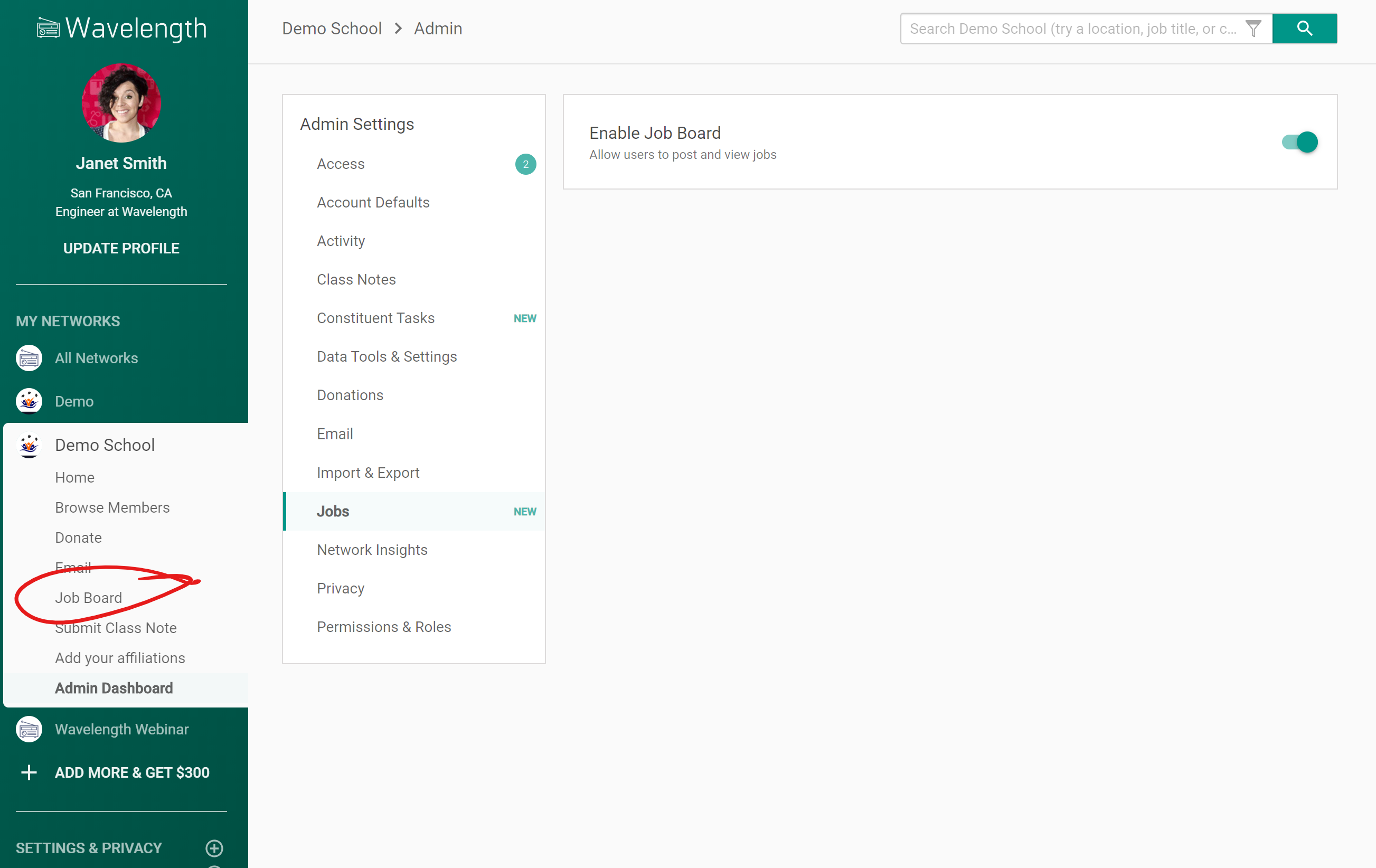Click the Demo School breadcrumb link
This screenshot has width=1376, height=868.
(x=332, y=29)
